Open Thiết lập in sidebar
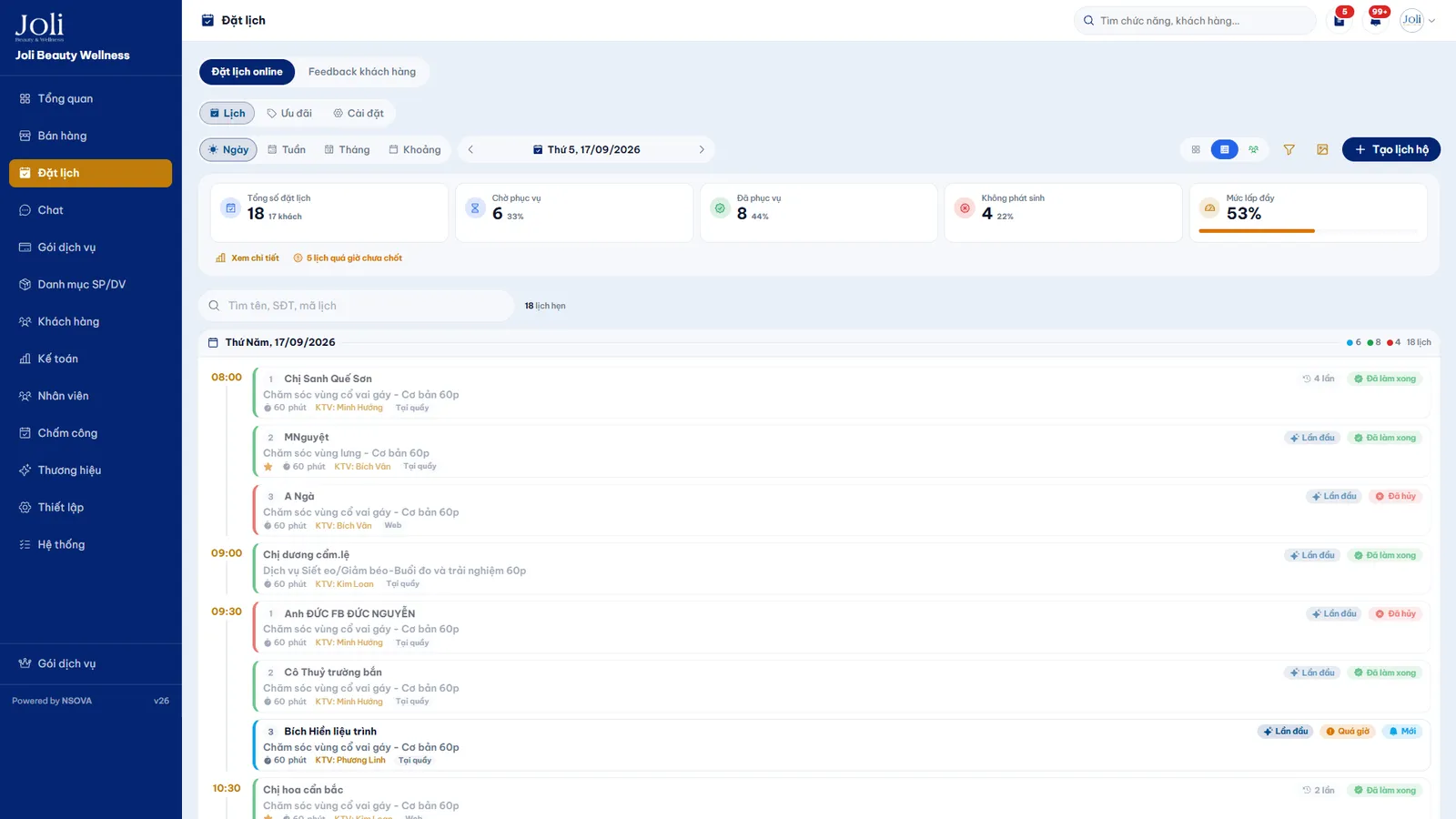 pyautogui.click(x=90, y=508)
